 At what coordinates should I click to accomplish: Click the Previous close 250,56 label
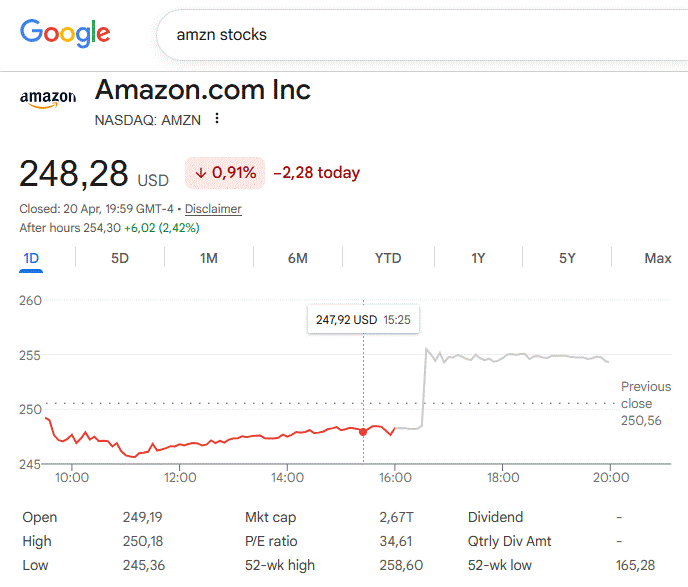tap(645, 404)
